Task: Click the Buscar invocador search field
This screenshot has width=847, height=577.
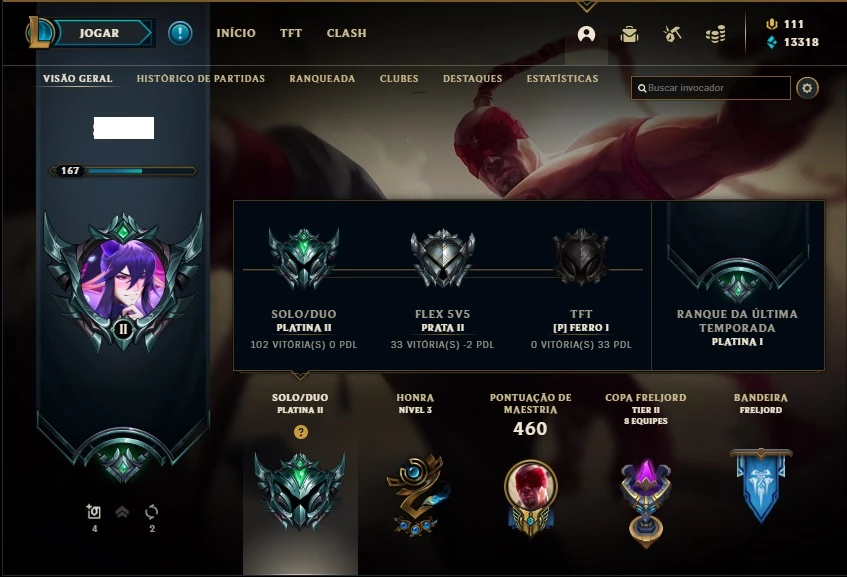Action: point(710,88)
